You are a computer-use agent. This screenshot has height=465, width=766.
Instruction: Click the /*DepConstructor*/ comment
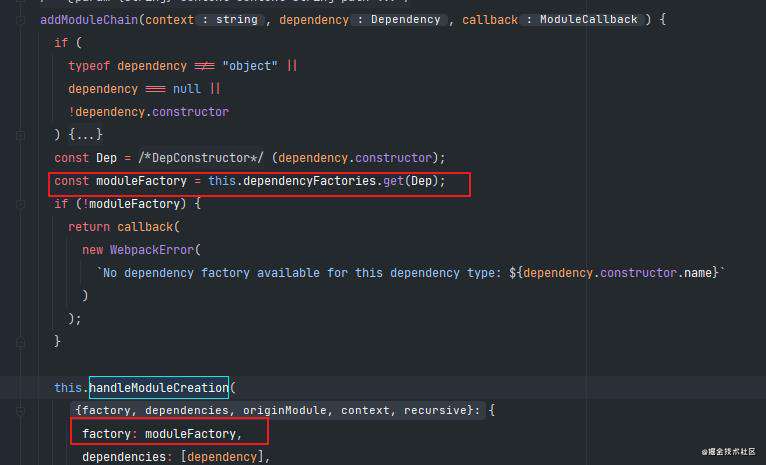coord(201,158)
